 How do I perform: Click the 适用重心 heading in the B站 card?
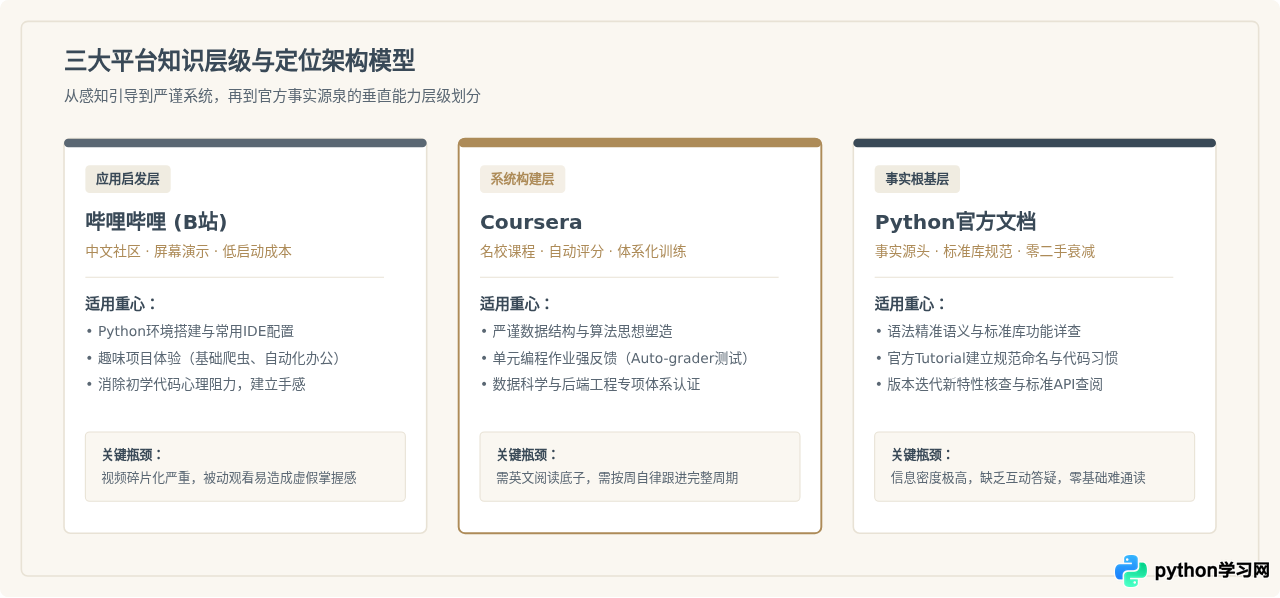click(122, 304)
